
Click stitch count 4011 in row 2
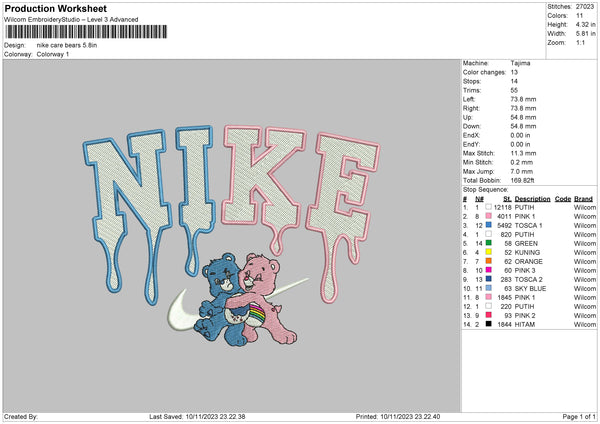[x=504, y=216]
